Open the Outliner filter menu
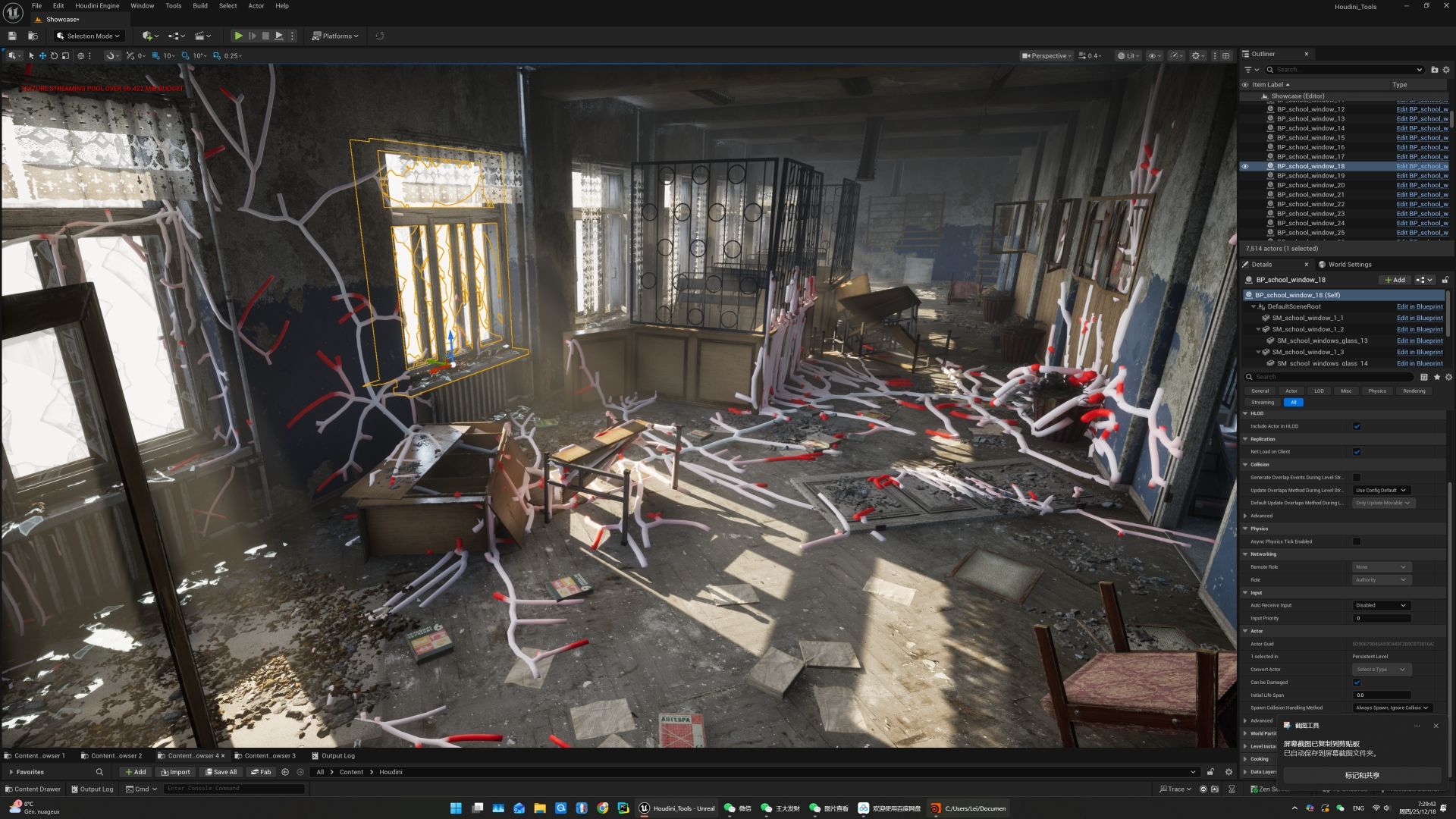 pos(1251,69)
